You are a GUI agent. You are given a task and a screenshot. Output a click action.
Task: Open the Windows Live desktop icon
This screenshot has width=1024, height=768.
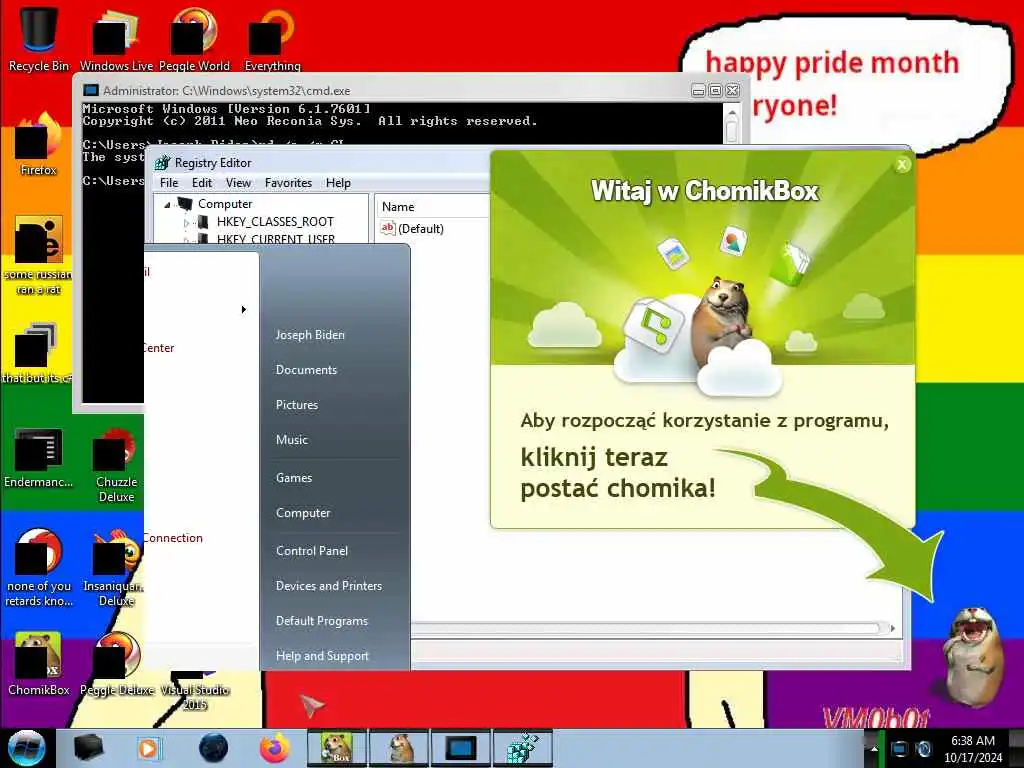(116, 38)
